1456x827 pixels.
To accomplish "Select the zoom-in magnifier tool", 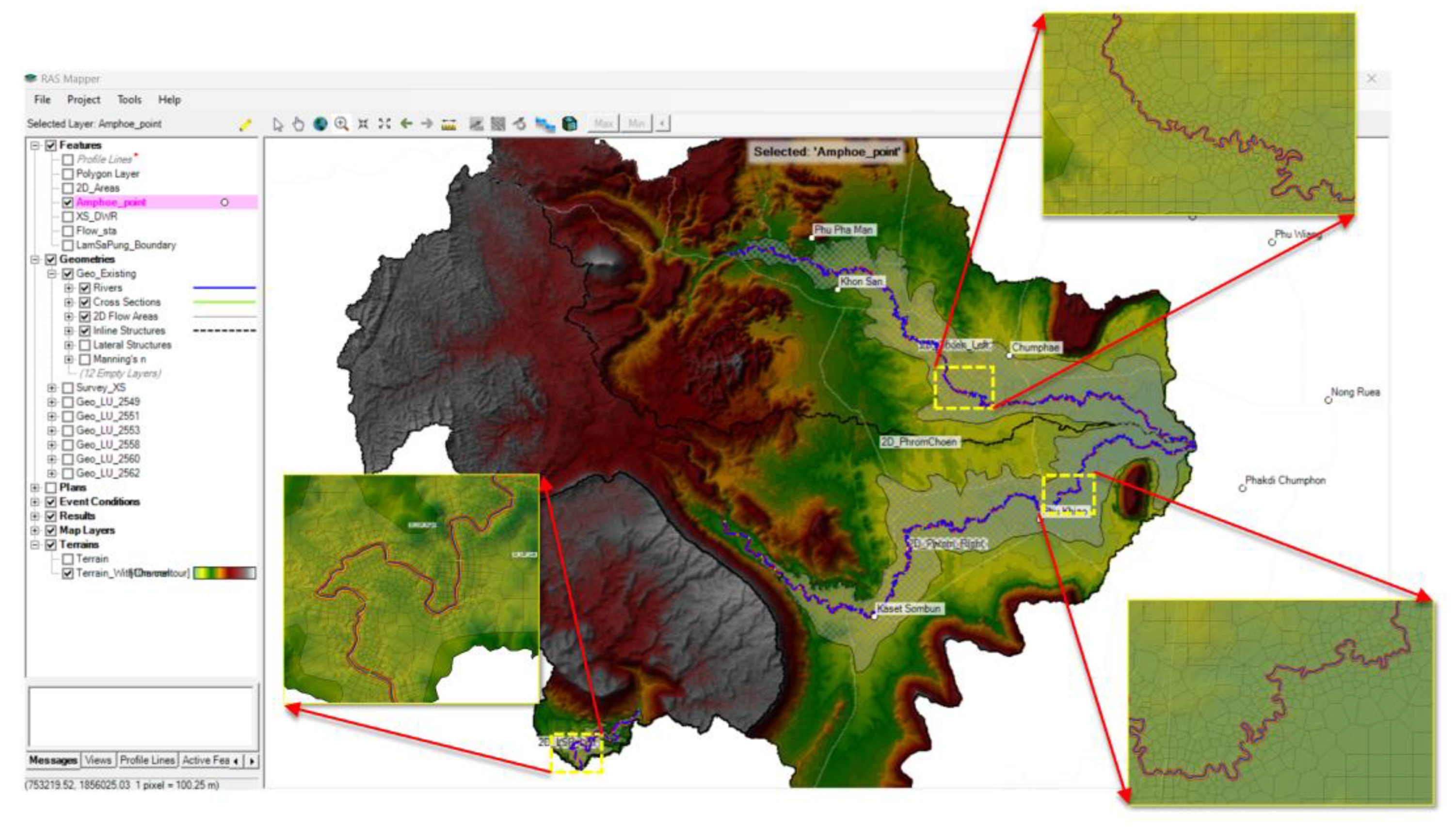I will point(341,124).
